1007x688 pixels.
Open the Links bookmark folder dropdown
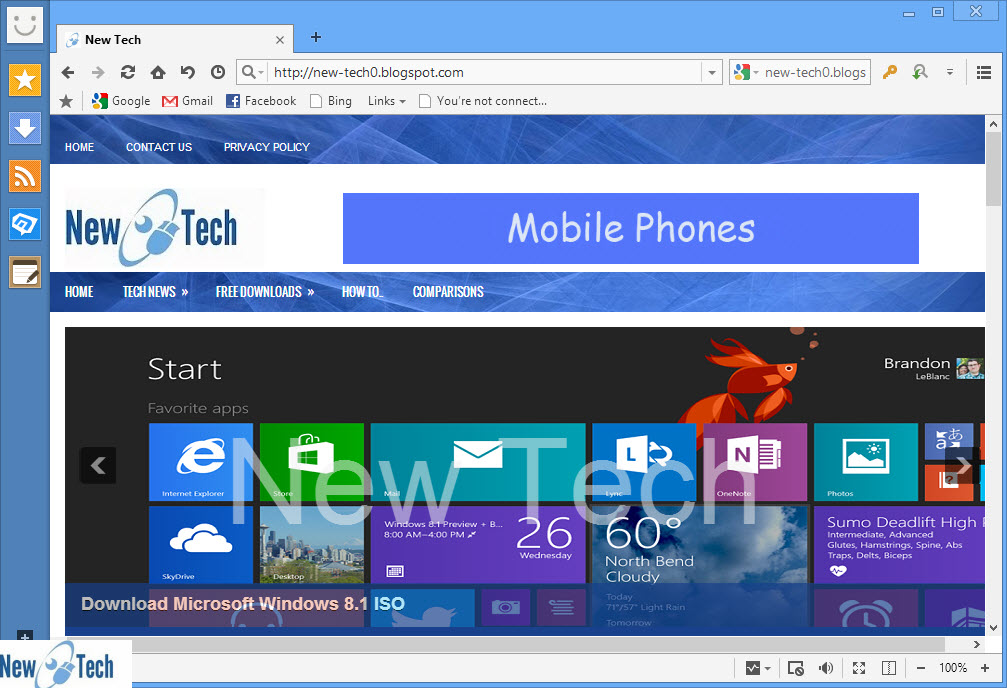387,101
